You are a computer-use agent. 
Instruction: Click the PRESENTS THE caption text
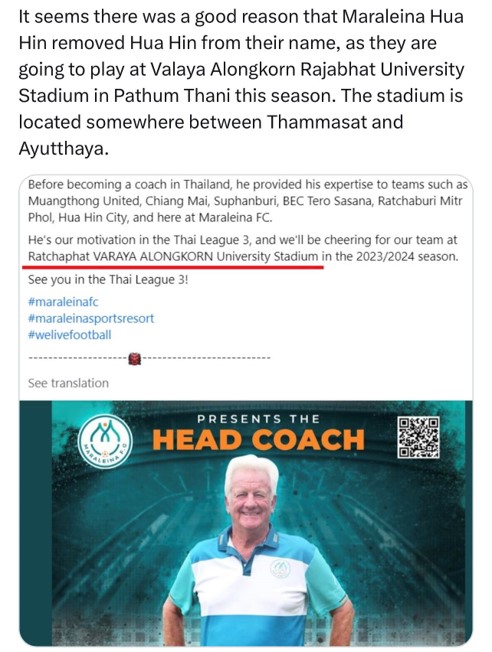point(258,419)
